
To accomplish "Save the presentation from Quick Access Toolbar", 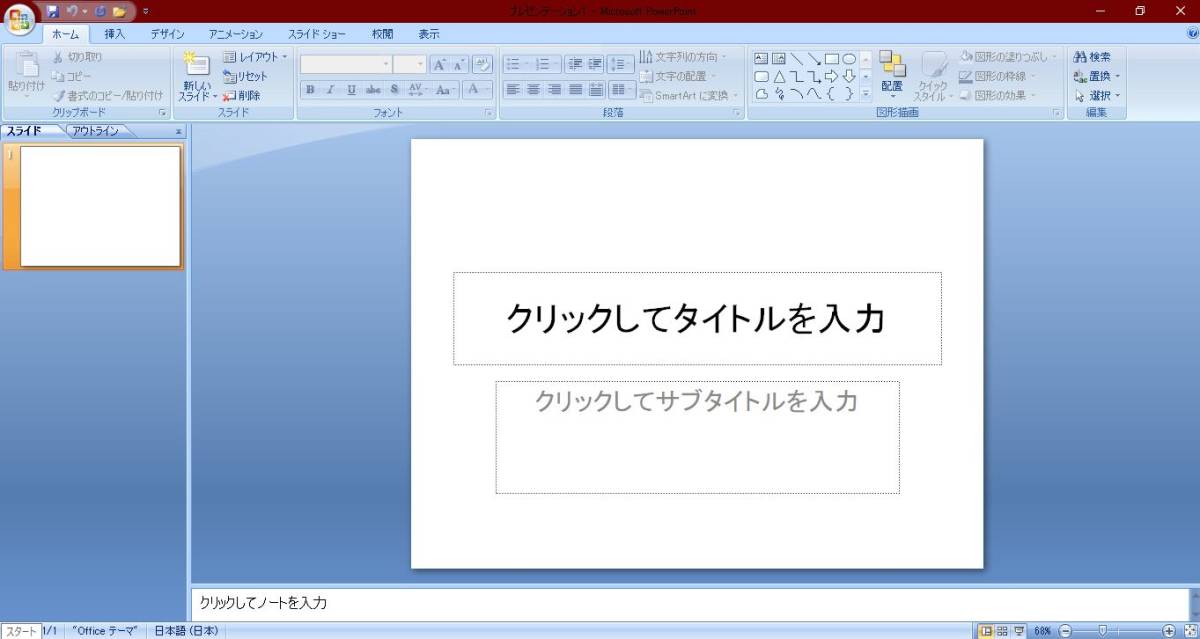I will (x=53, y=11).
